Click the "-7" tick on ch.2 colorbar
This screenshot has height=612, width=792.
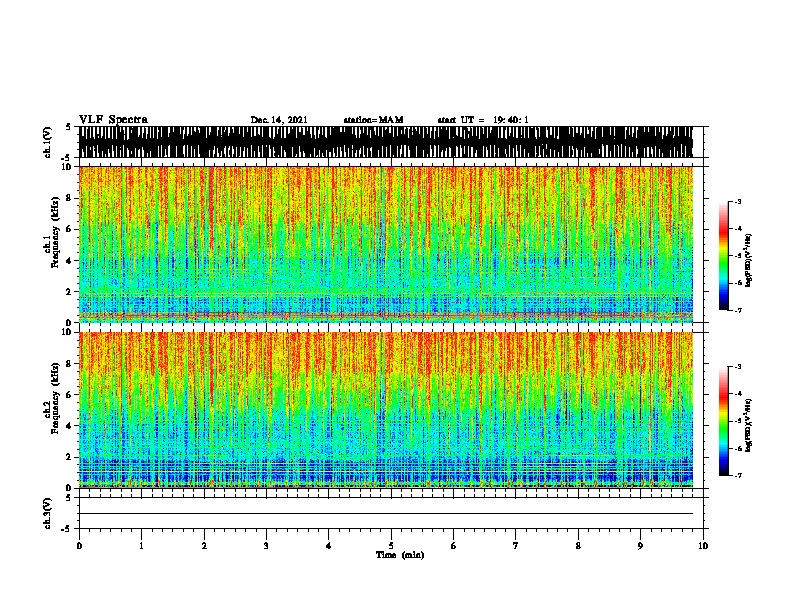[737, 475]
